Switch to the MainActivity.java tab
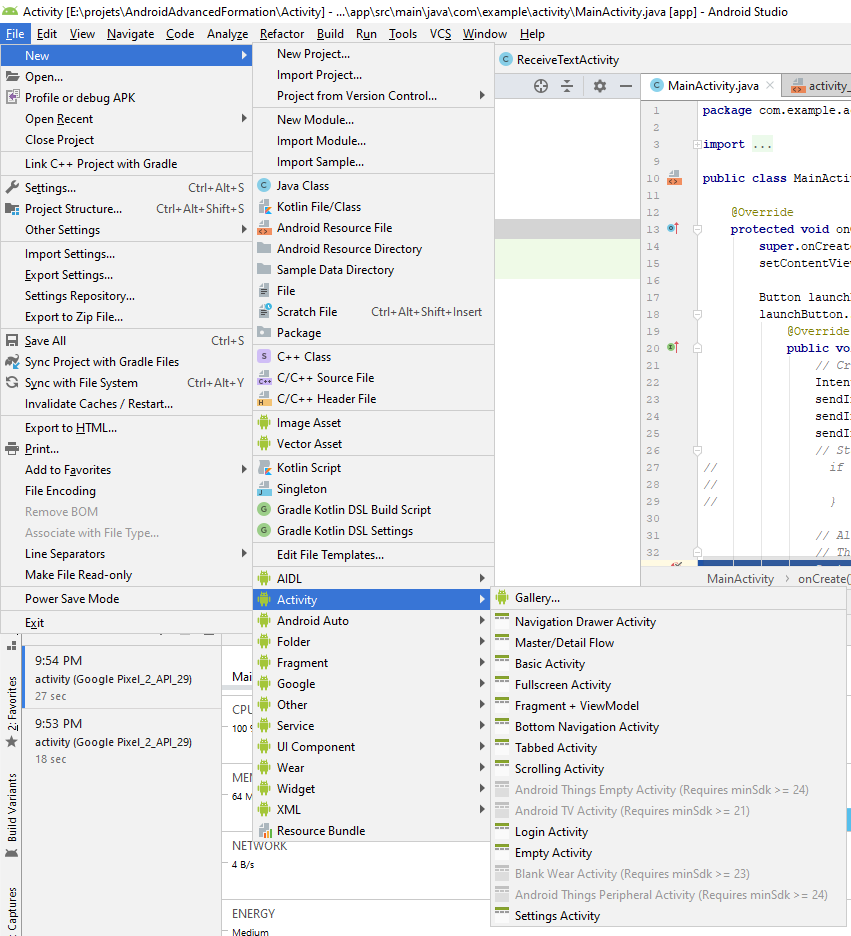The image size is (851, 936). pyautogui.click(x=712, y=86)
